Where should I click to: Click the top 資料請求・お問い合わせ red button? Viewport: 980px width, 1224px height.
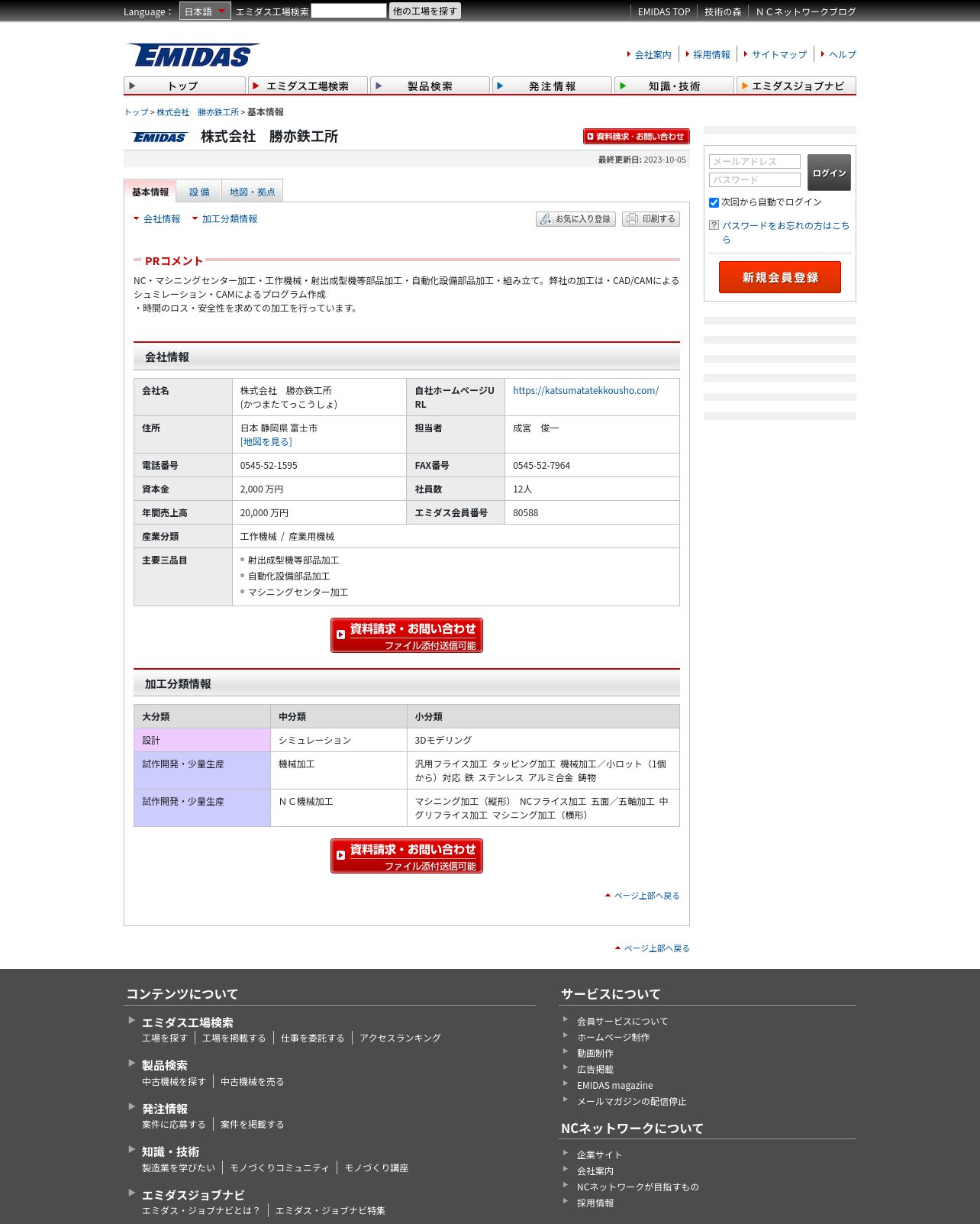[x=637, y=136]
